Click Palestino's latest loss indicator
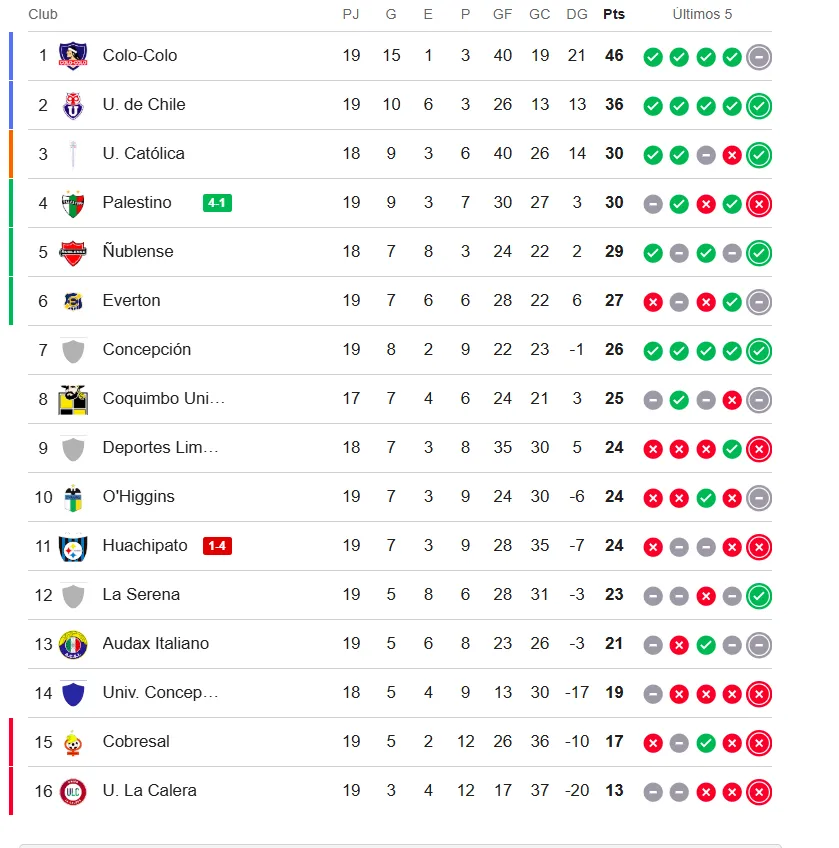839x848 pixels. [759, 204]
